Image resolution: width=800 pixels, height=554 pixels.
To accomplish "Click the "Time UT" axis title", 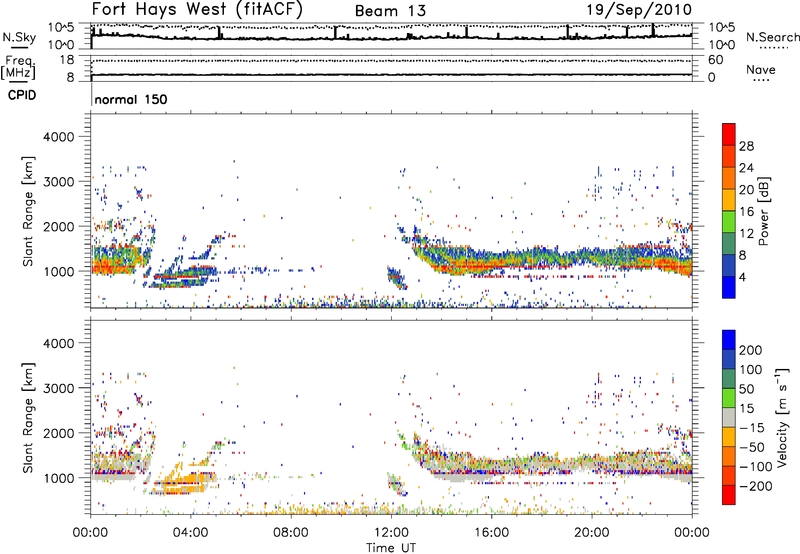I will [x=391, y=548].
